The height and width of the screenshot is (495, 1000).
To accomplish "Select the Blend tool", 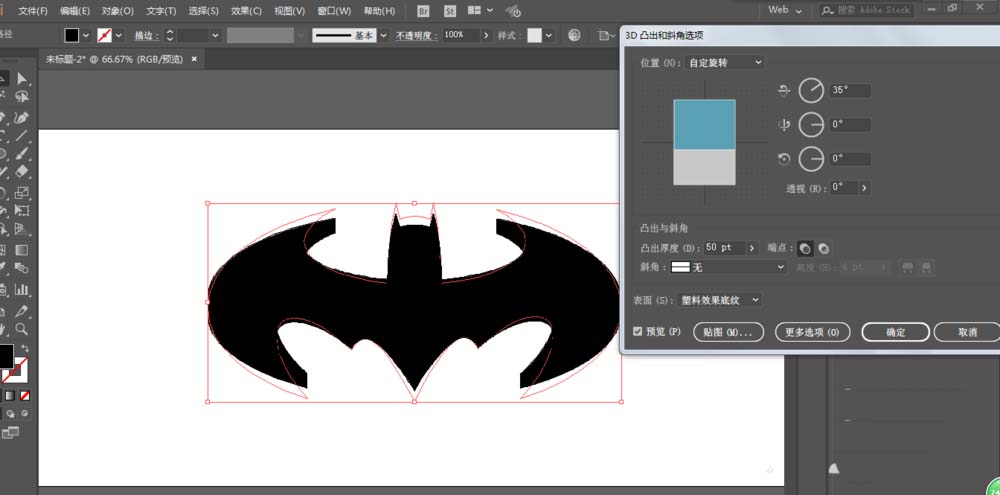I will pyautogui.click(x=22, y=268).
